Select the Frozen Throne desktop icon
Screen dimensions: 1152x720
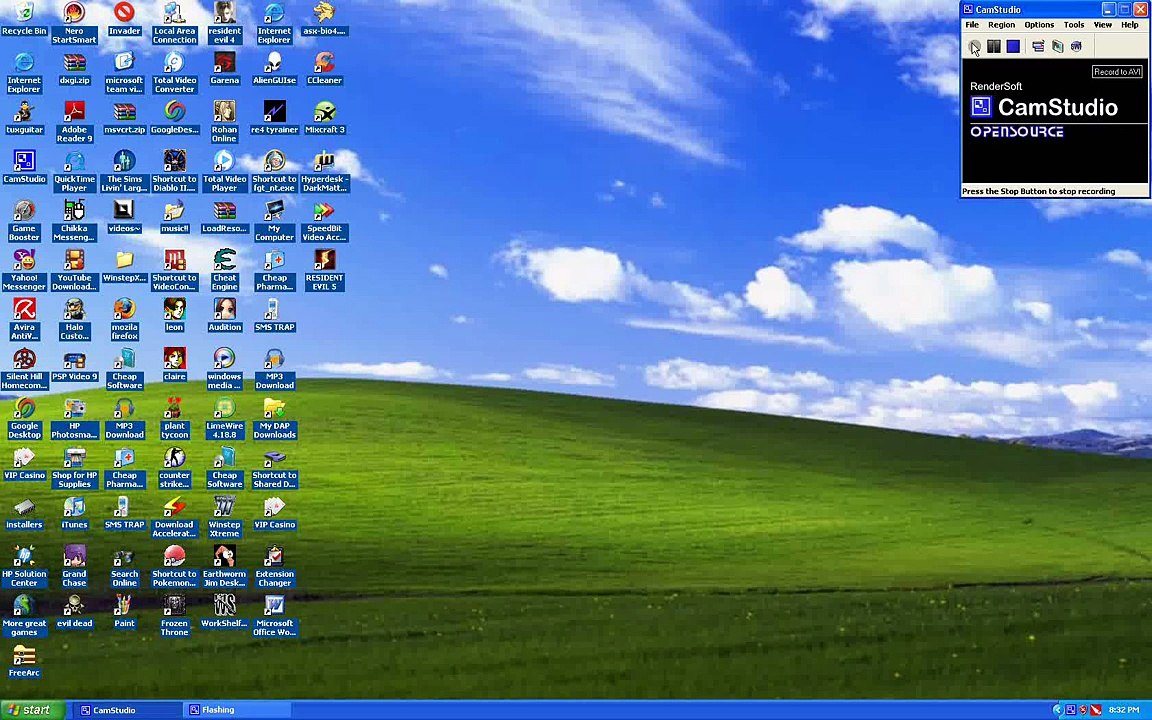tap(174, 616)
